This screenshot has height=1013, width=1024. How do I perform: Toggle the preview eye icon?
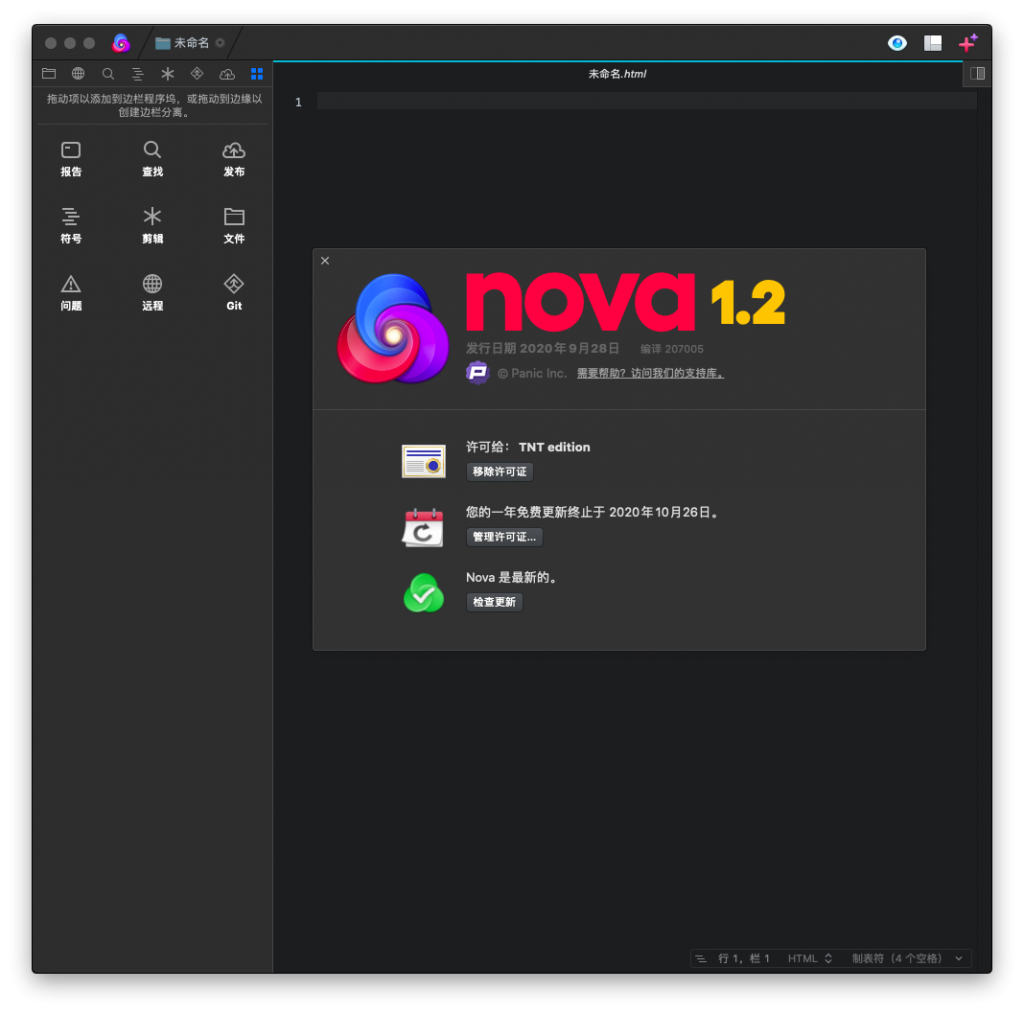tap(897, 43)
